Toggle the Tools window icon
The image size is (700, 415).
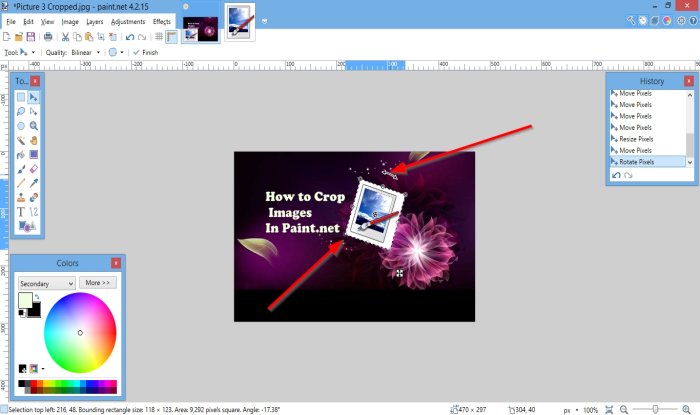pos(631,21)
